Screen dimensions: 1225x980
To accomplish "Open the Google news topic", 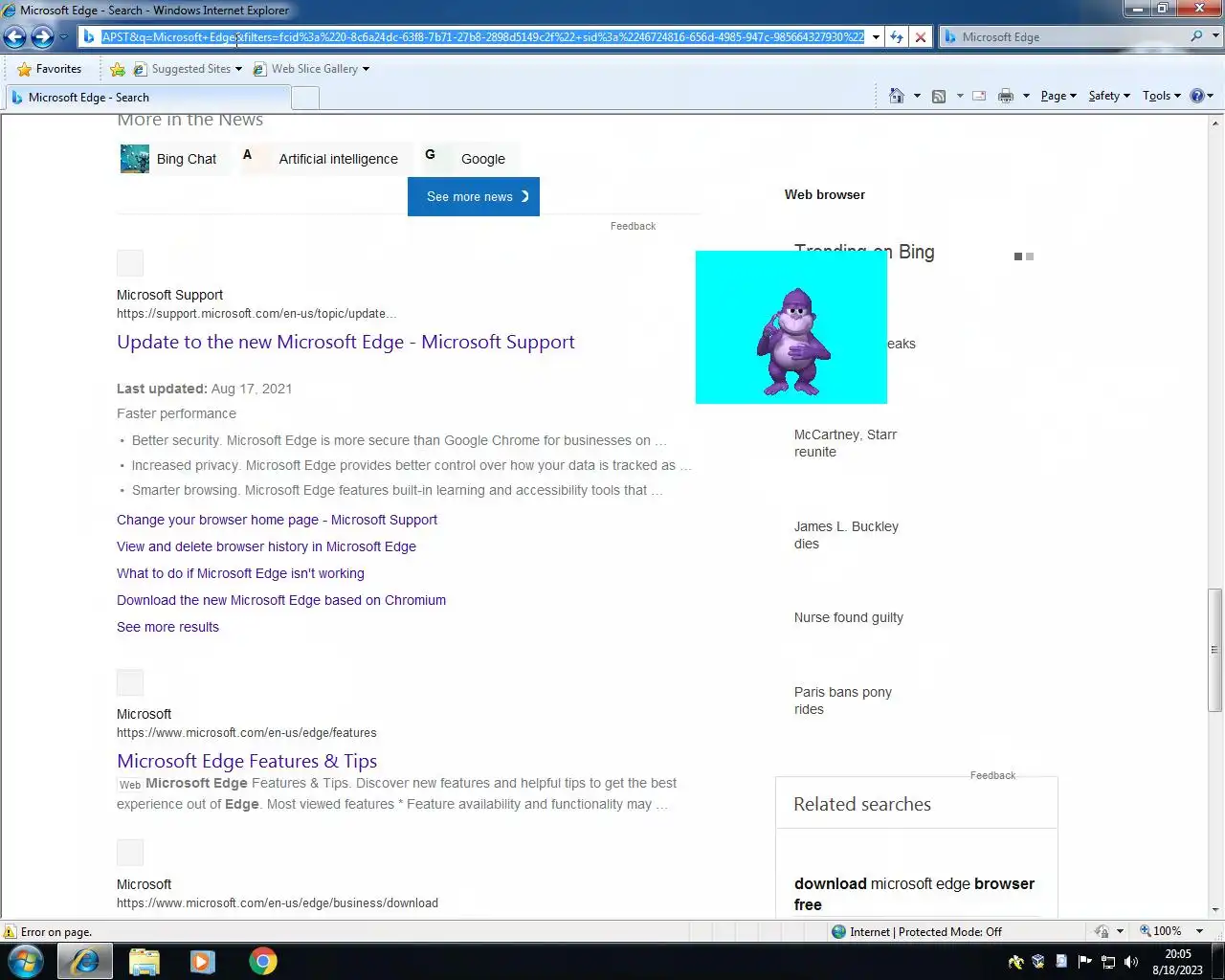I will [x=468, y=159].
